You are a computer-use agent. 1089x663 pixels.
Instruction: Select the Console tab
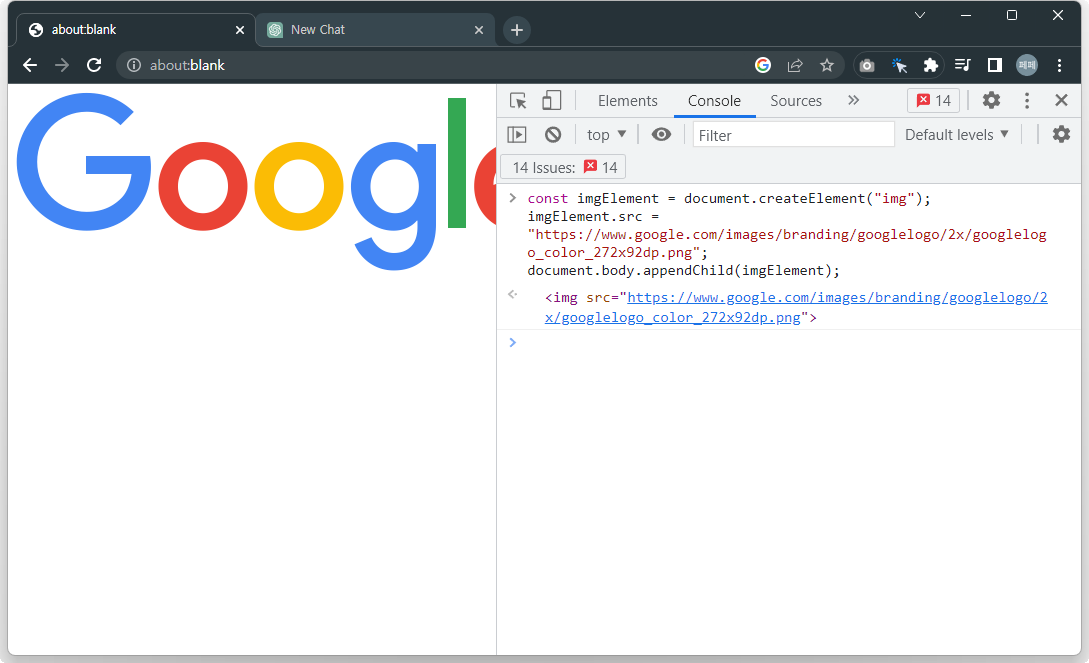click(x=714, y=101)
